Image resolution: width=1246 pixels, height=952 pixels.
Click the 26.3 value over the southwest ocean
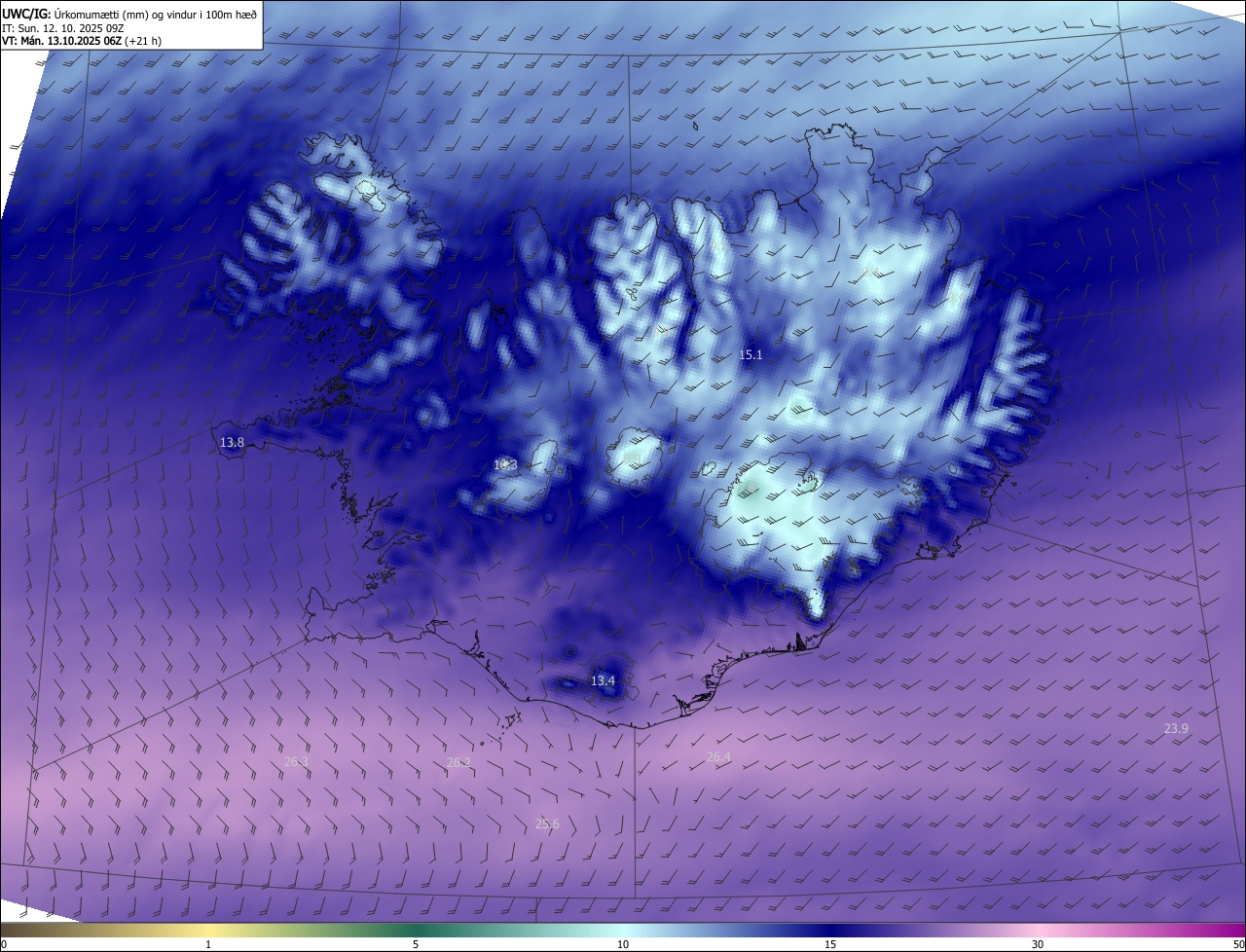click(296, 761)
